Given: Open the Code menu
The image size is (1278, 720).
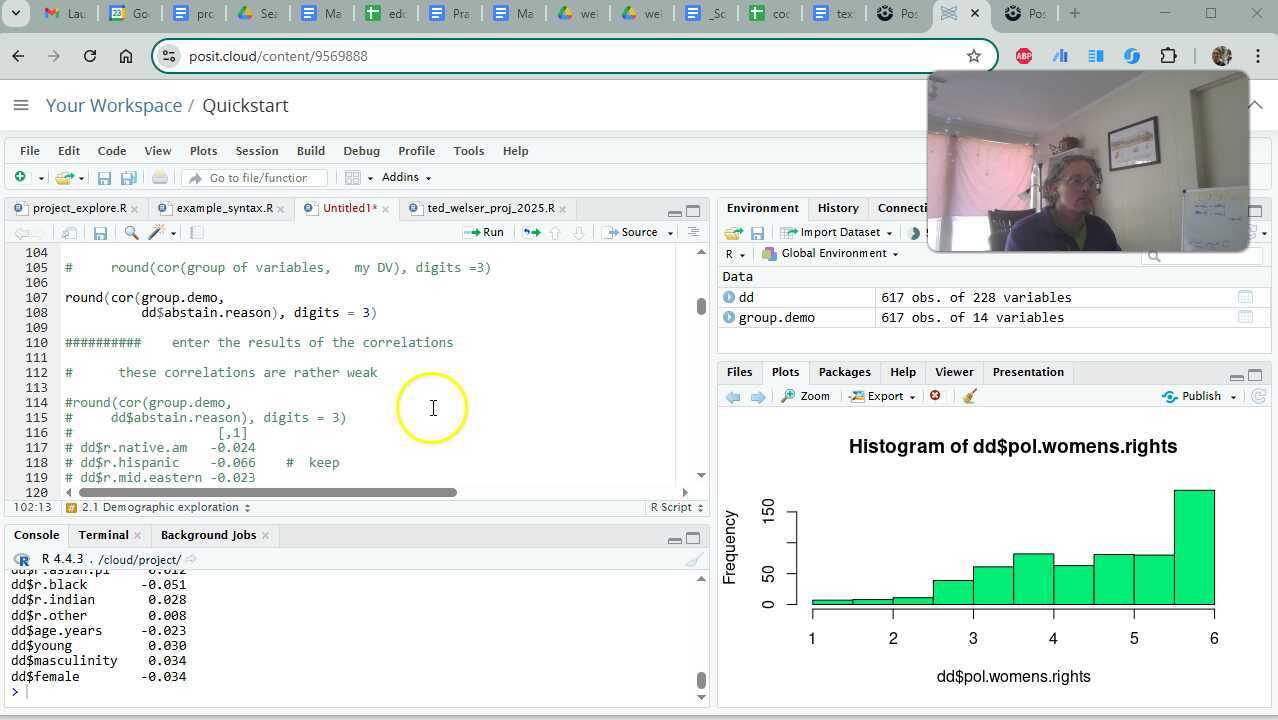Looking at the screenshot, I should [x=111, y=151].
